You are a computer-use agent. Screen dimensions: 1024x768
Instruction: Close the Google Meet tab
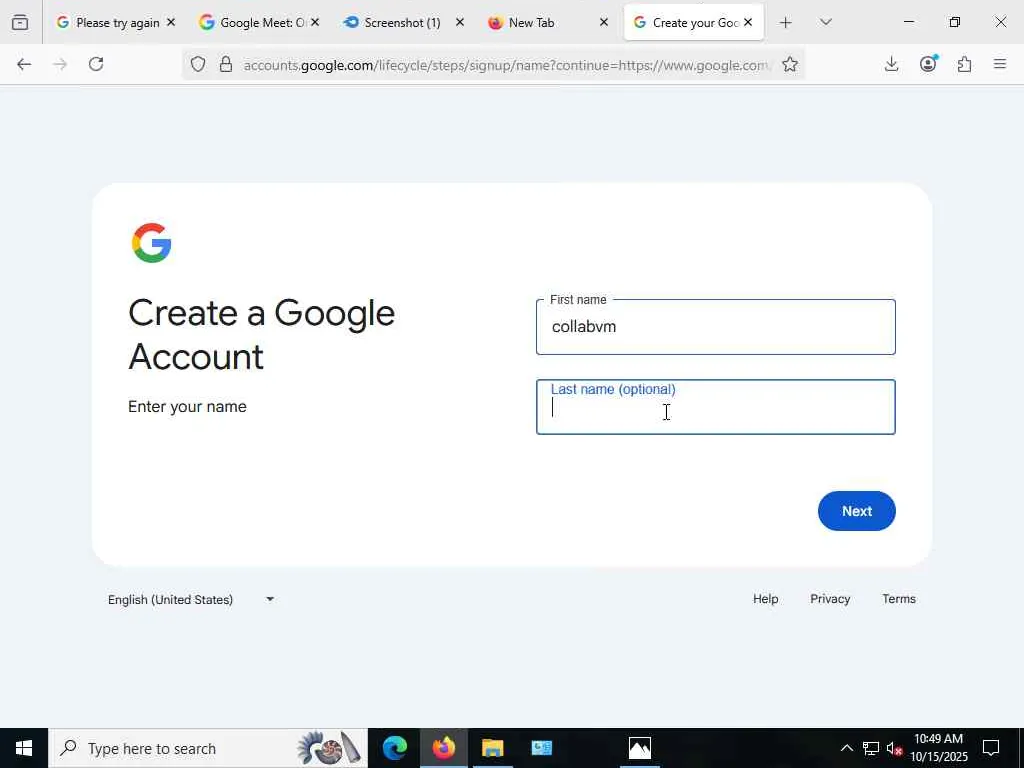315,22
